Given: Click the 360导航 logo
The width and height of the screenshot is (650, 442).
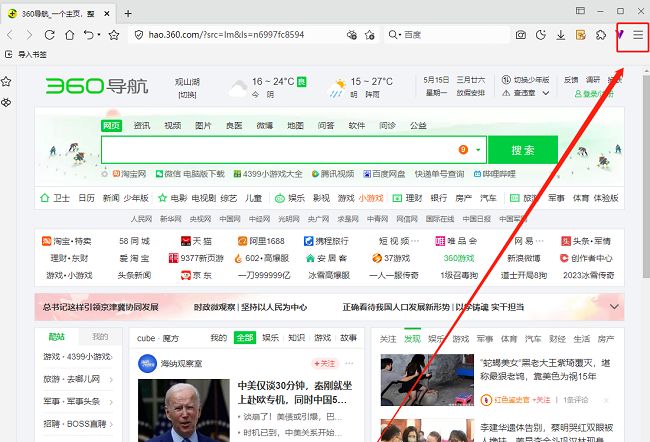Looking at the screenshot, I should pyautogui.click(x=97, y=86).
